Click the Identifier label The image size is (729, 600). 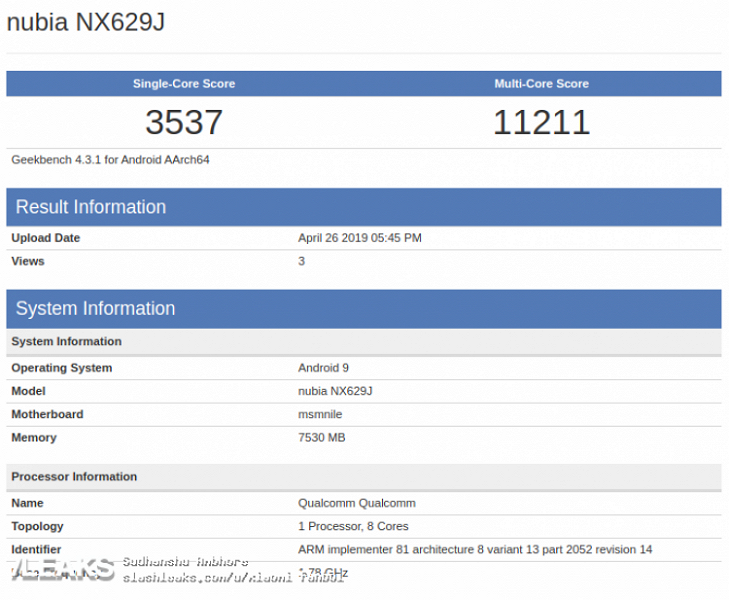(36, 550)
